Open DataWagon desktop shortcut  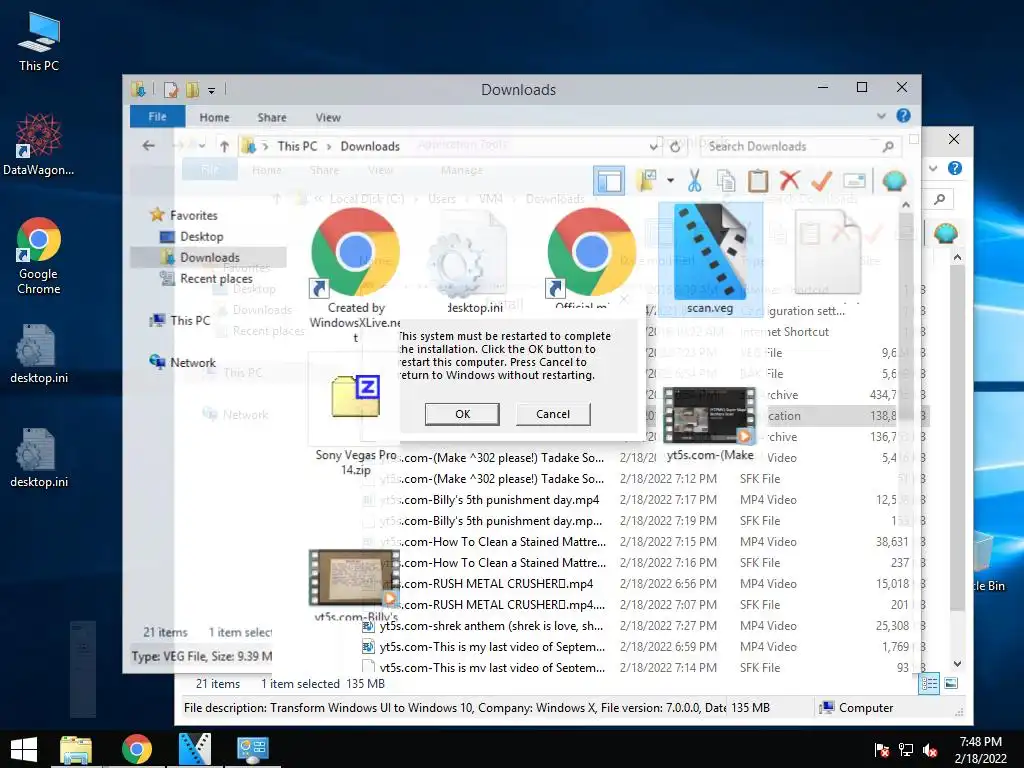coord(39,144)
